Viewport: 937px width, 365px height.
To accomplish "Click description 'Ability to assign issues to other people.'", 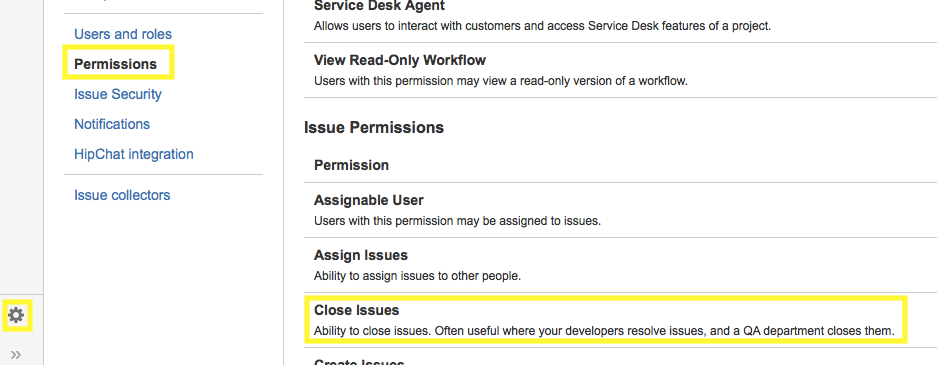I will 418,276.
